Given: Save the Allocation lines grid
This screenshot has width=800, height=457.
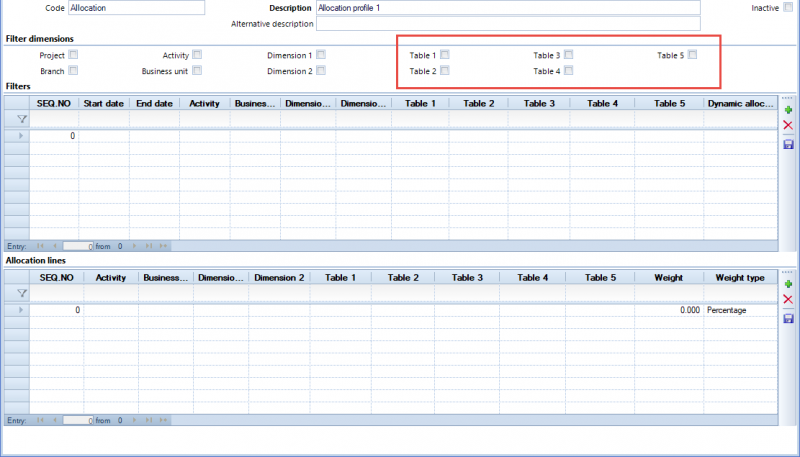Looking at the screenshot, I should (788, 319).
